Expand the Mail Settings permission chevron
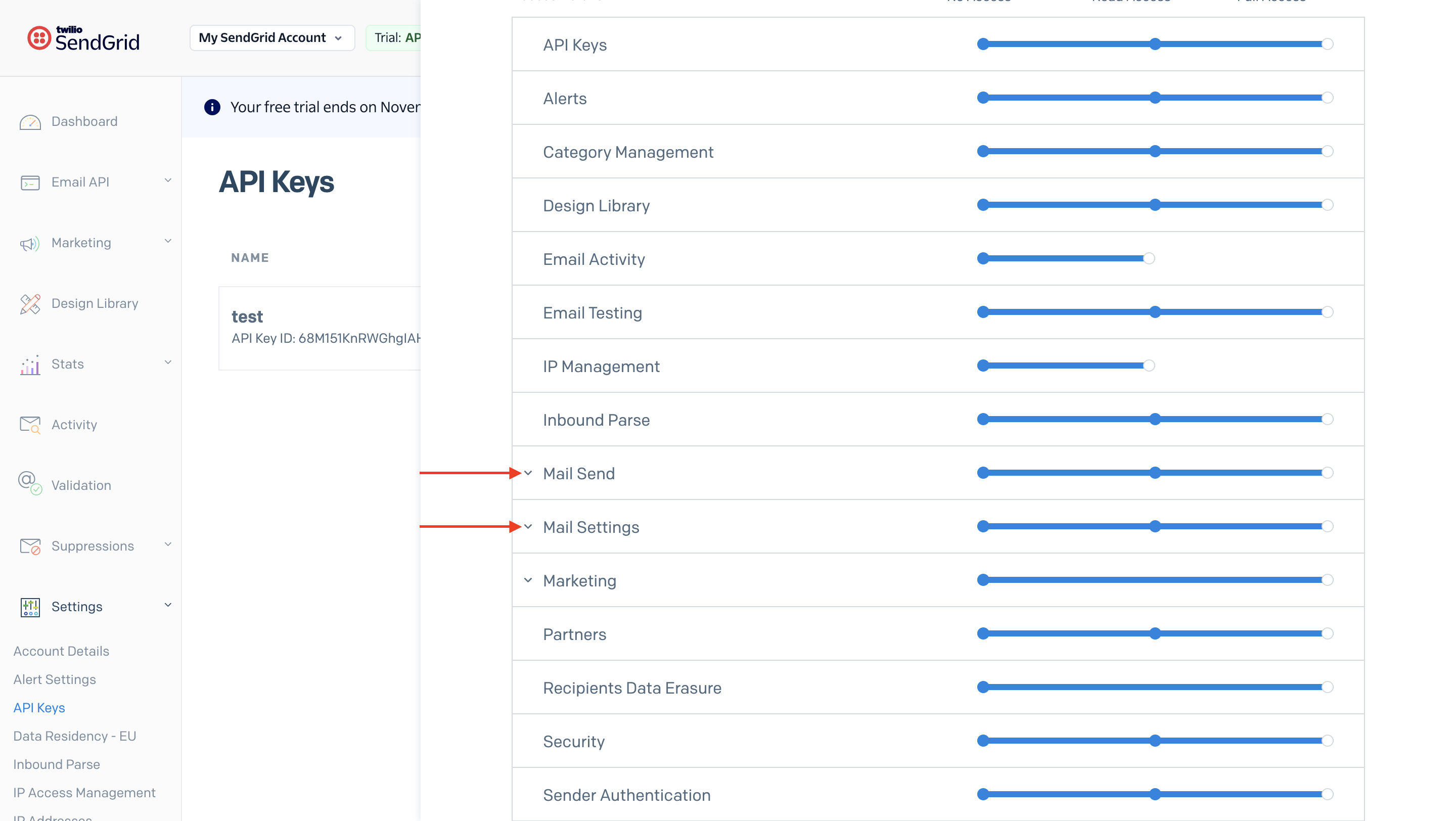This screenshot has width=1456, height=821. [528, 527]
